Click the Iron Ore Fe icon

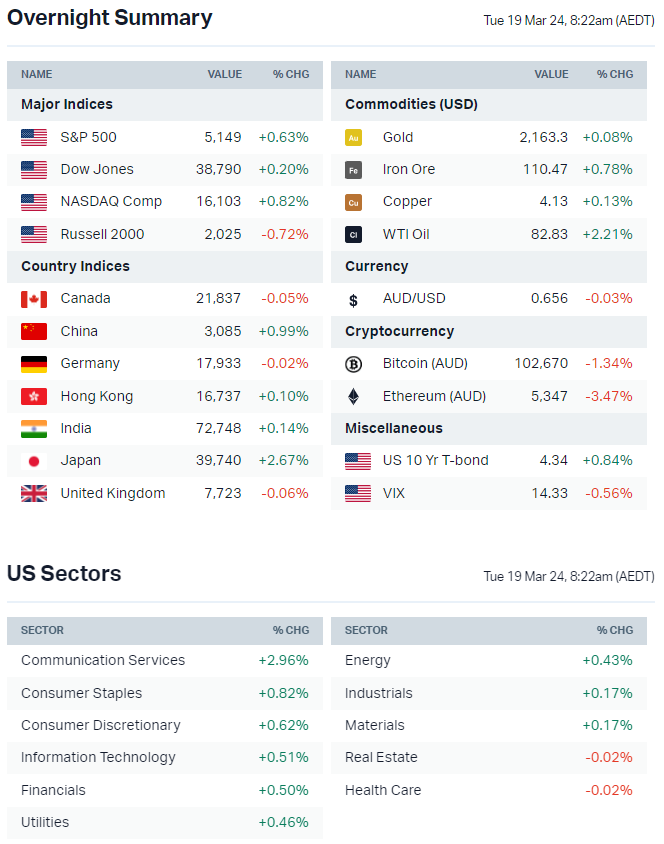[x=353, y=170]
